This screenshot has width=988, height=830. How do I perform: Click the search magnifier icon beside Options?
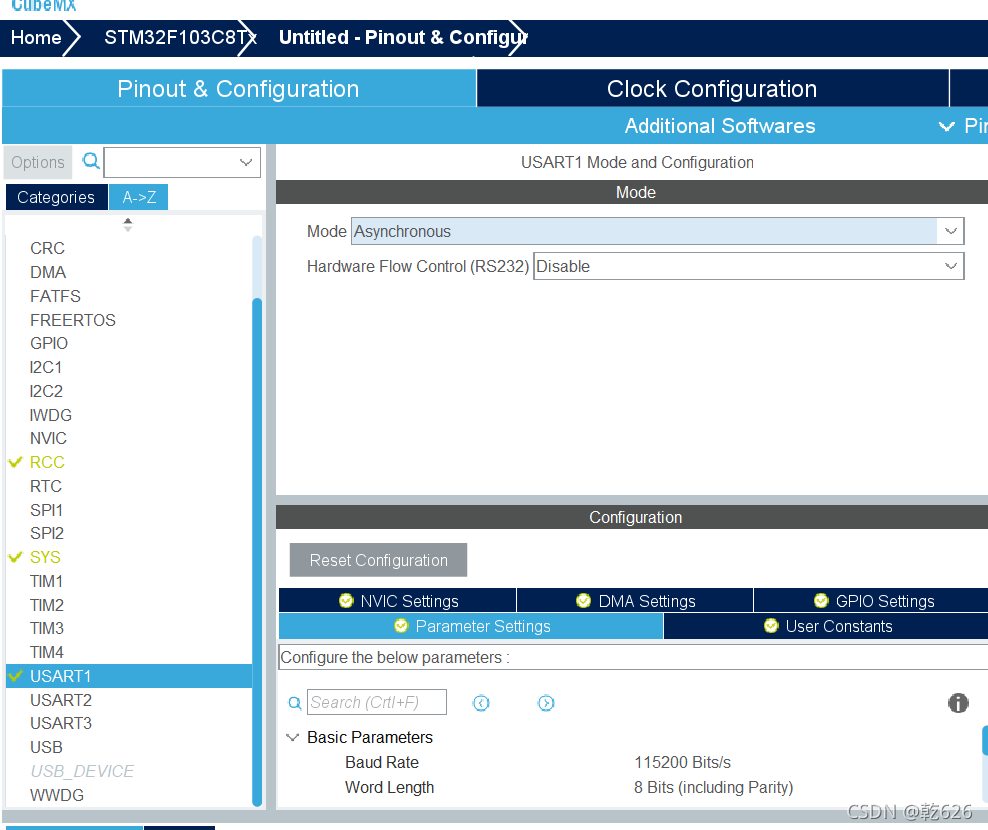pos(91,161)
